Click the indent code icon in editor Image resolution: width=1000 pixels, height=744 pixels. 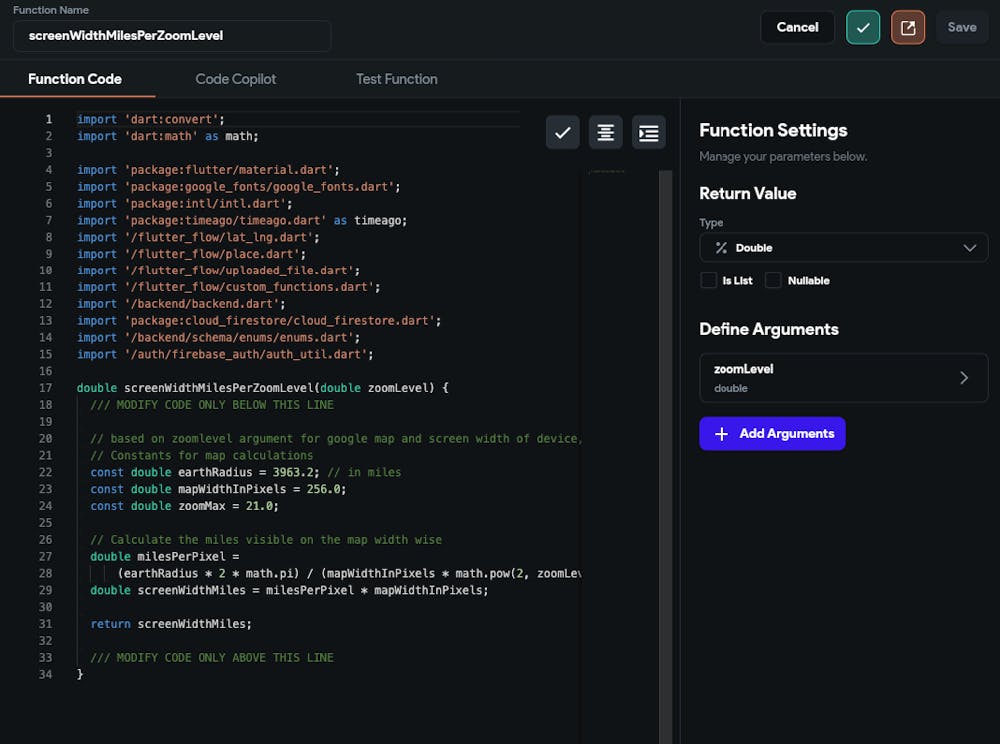click(x=649, y=132)
